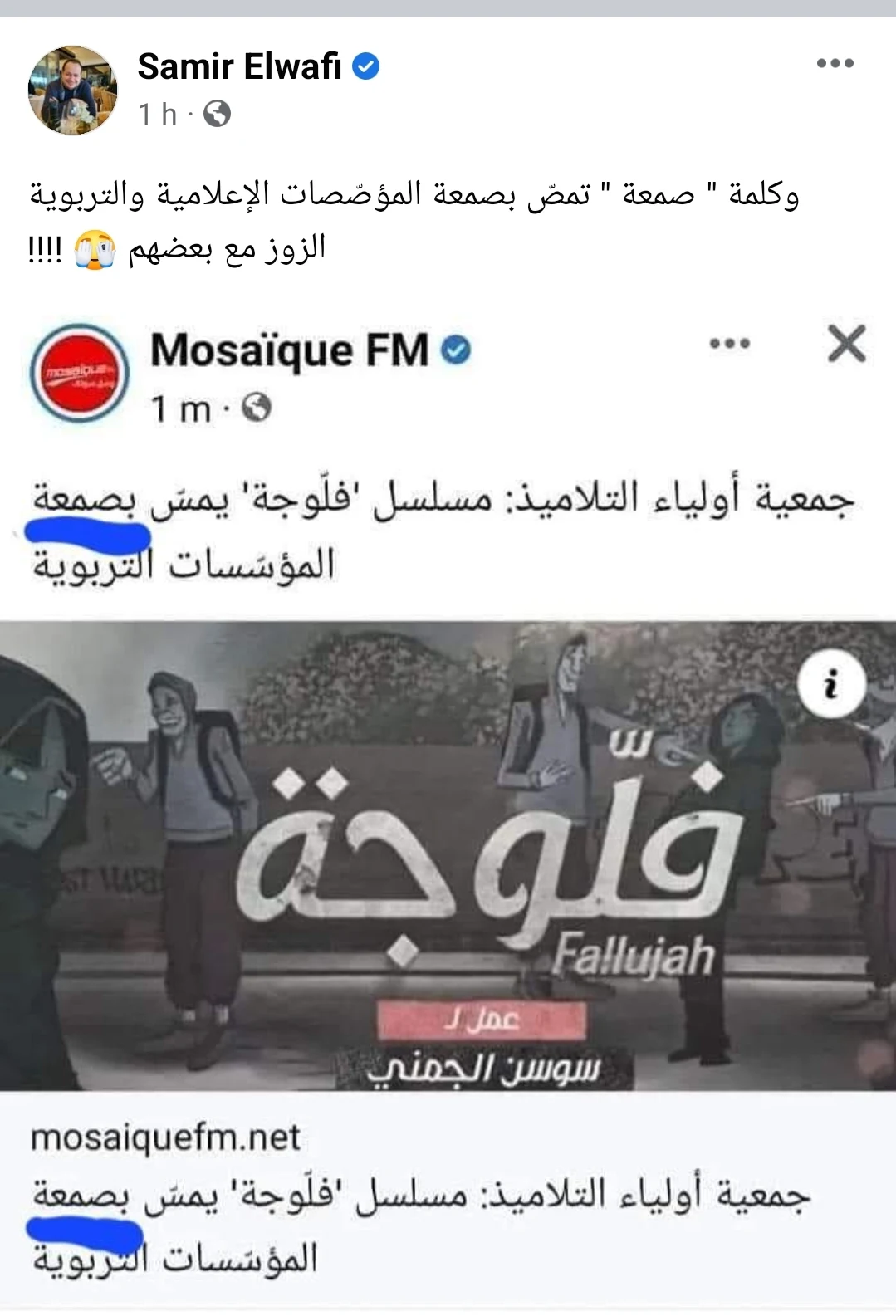Click the Arabic article headline under mosaiquefm.net
This screenshot has width=896, height=1316.
(421, 1226)
